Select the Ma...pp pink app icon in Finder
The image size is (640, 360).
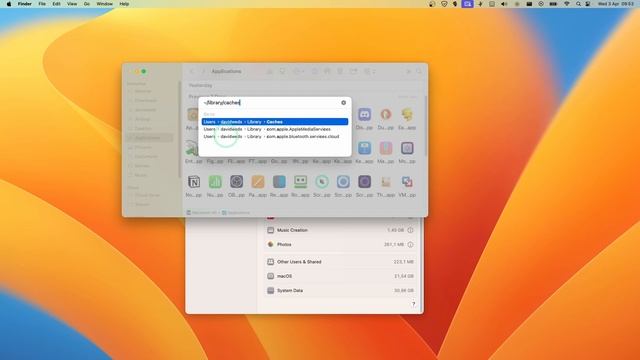[x=386, y=148]
